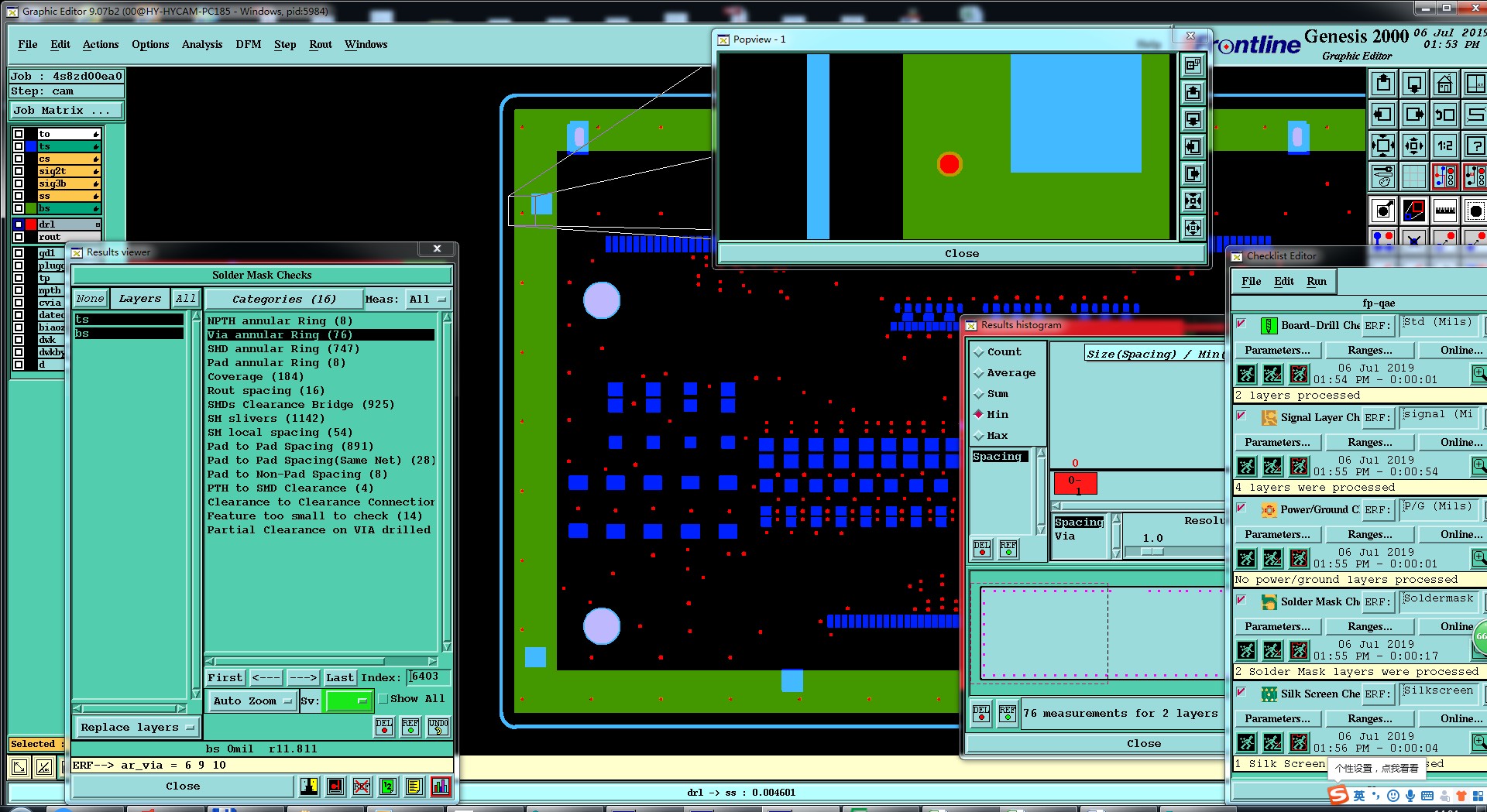Image resolution: width=1487 pixels, height=812 pixels.
Task: Open the Auto Zoom dropdown
Action: click(252, 701)
